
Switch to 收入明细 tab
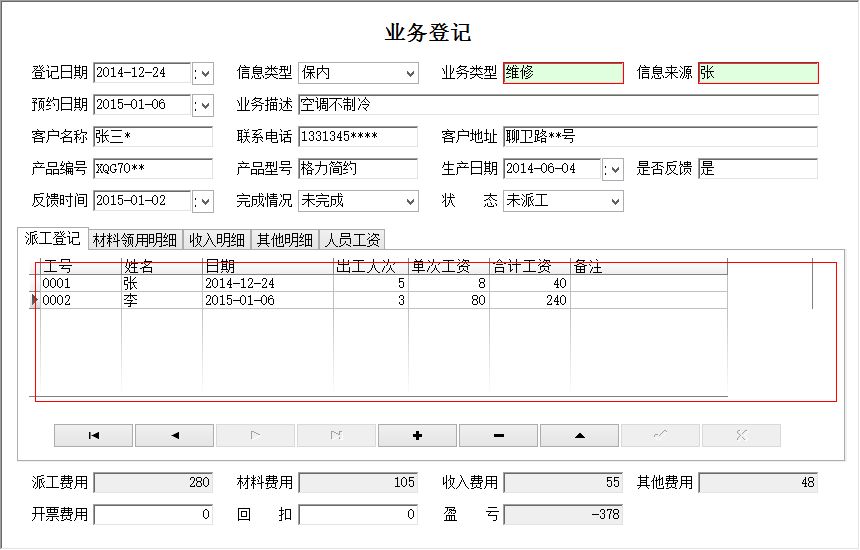click(217, 240)
